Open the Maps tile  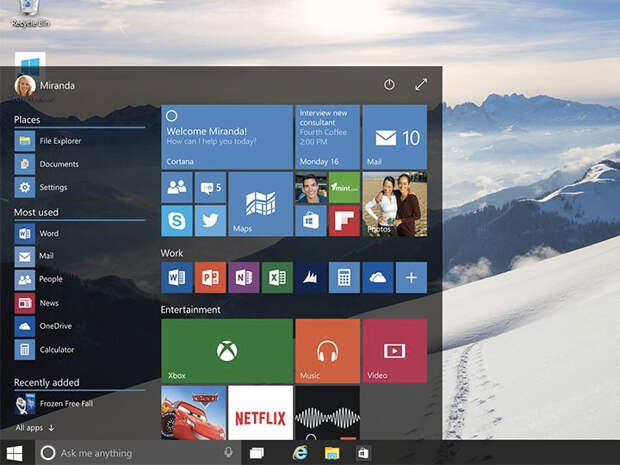coord(261,204)
